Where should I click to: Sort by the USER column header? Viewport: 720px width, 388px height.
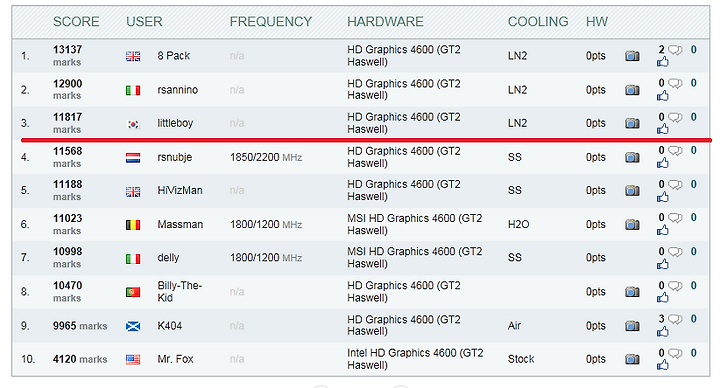tap(144, 22)
